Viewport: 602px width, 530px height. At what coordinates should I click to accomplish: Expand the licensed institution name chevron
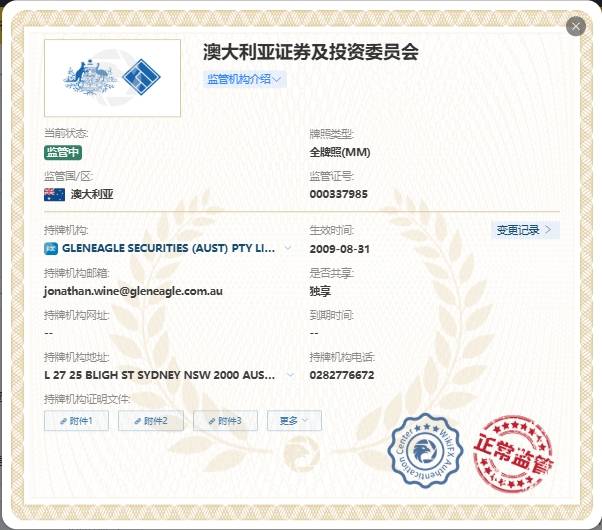pyautogui.click(x=288, y=248)
